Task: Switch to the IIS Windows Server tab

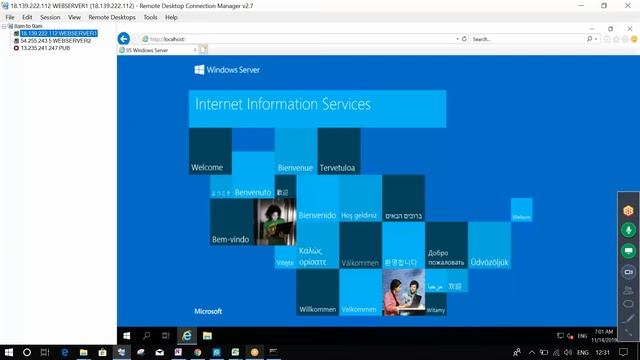Action: [x=158, y=50]
